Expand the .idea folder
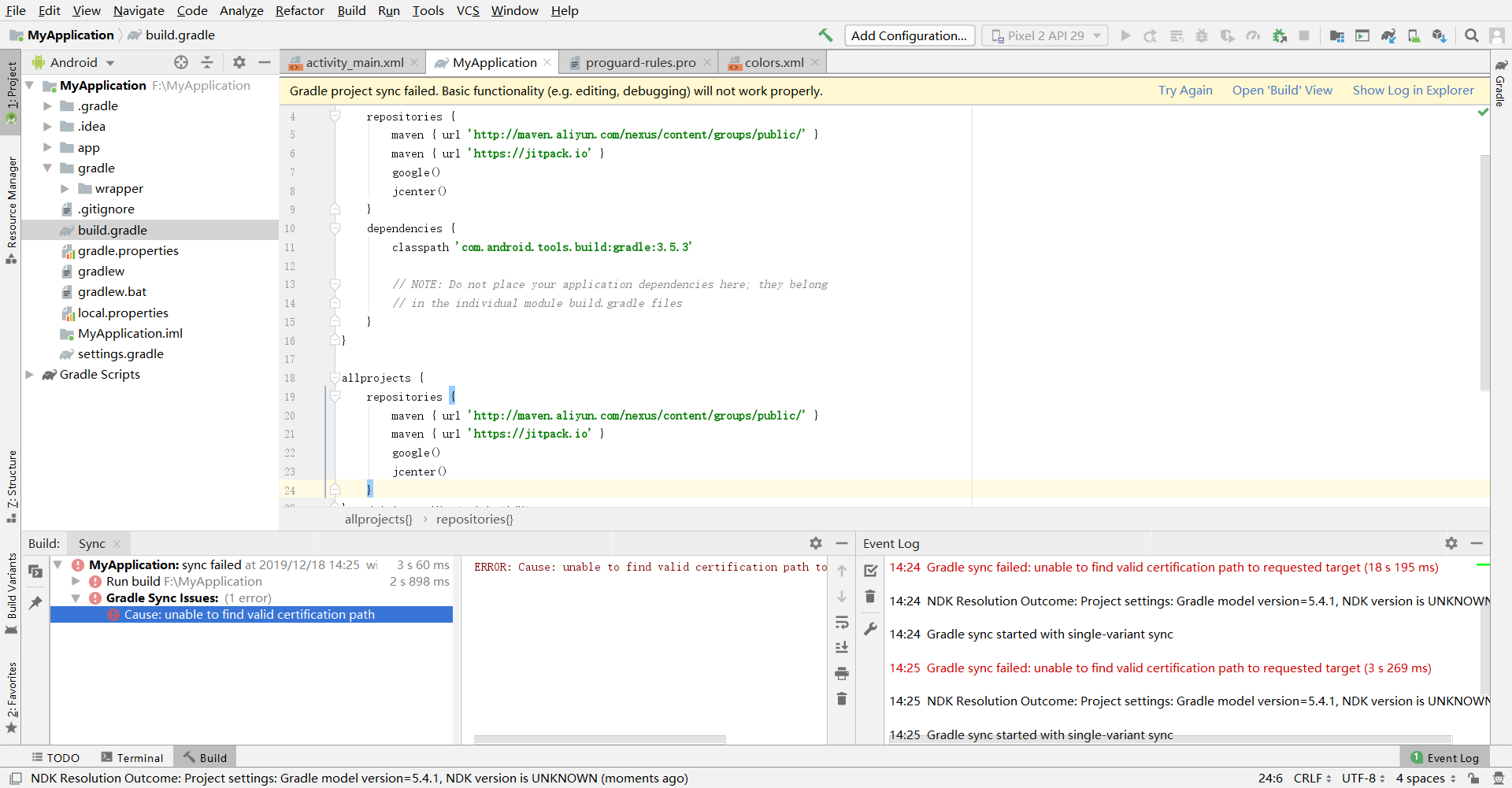 (47, 126)
